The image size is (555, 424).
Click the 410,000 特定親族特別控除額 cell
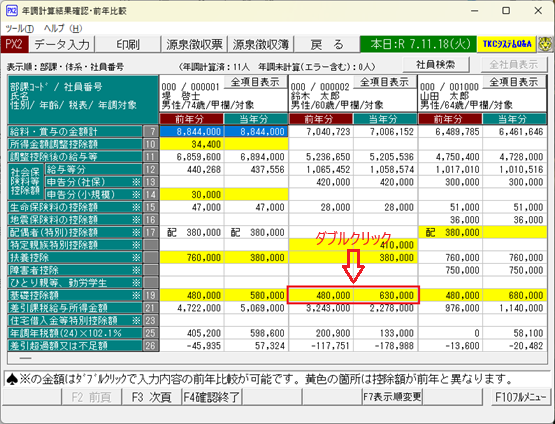click(x=385, y=245)
